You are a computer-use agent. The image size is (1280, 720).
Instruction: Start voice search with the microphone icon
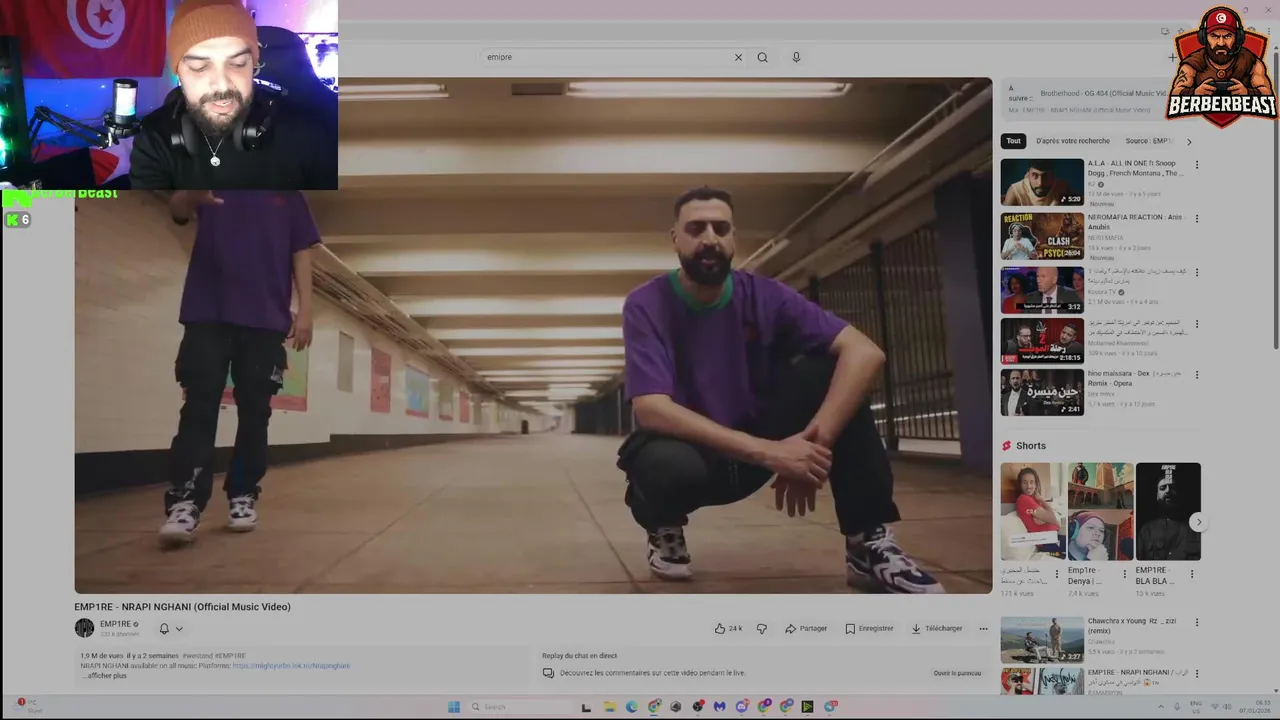[x=796, y=57]
